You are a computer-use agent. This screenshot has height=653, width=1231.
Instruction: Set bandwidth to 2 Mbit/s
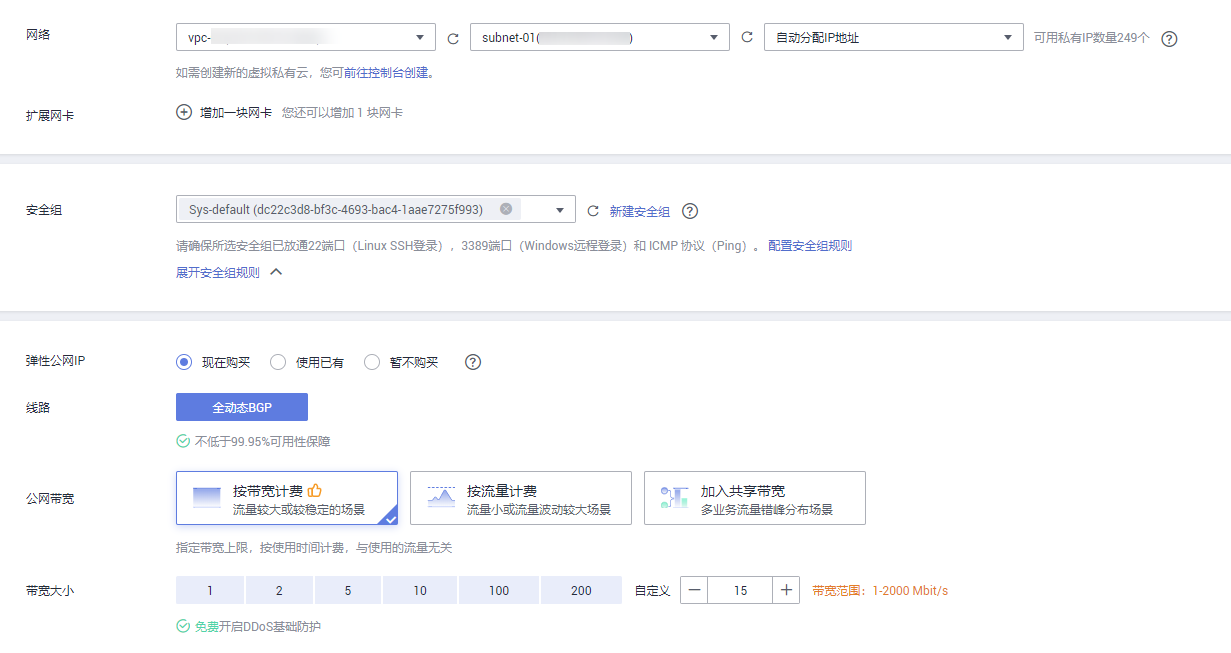pyautogui.click(x=279, y=590)
